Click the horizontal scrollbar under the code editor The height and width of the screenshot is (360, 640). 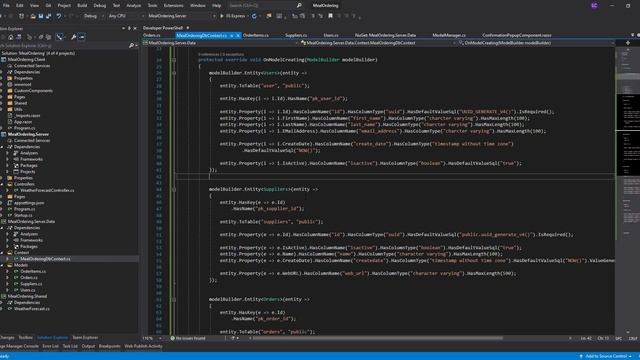coord(378,338)
